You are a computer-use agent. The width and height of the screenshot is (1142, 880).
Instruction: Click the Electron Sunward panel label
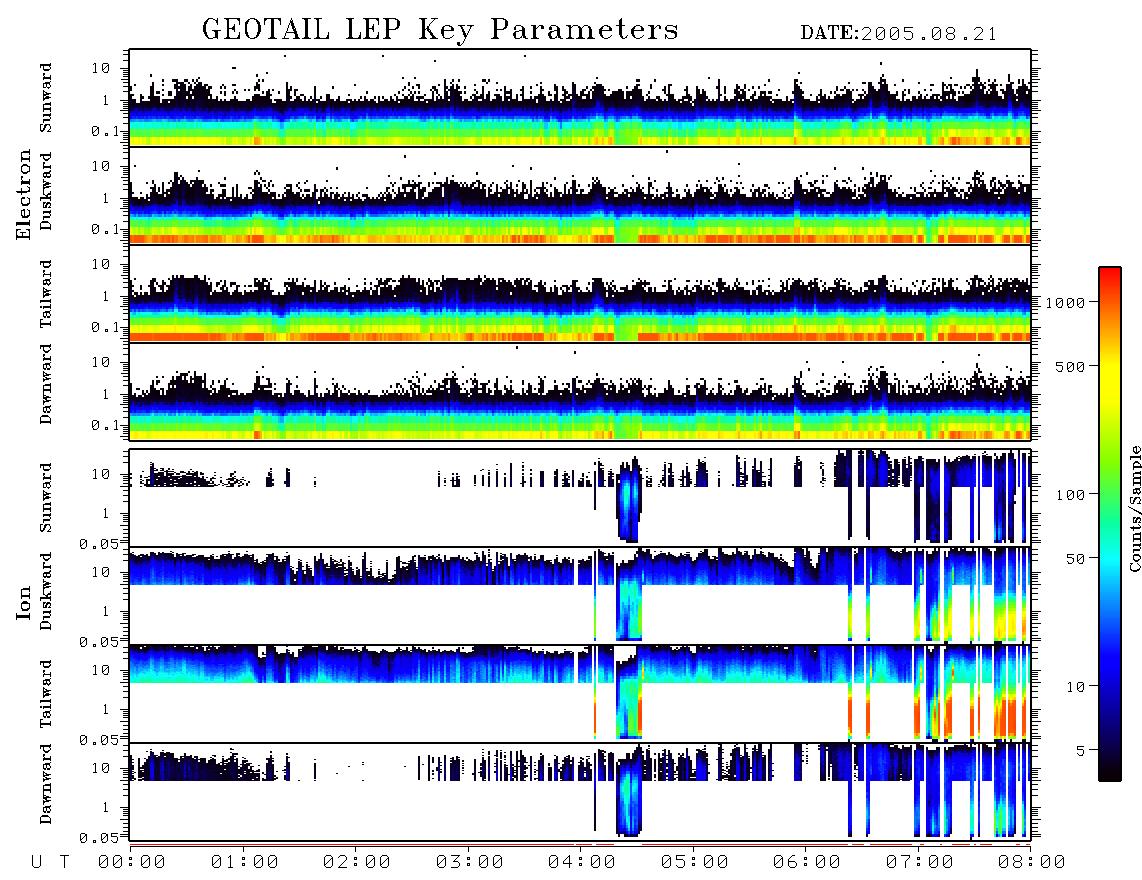(x=46, y=98)
